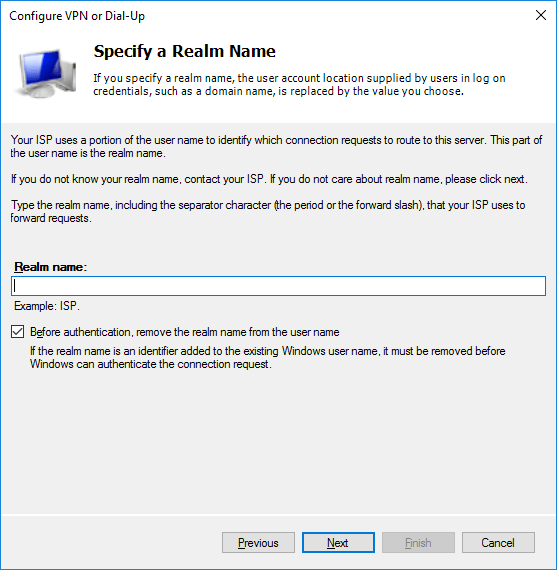The height and width of the screenshot is (570, 557).
Task: Close the Configure VPN or Dial-Up dialog
Action: 541,15
